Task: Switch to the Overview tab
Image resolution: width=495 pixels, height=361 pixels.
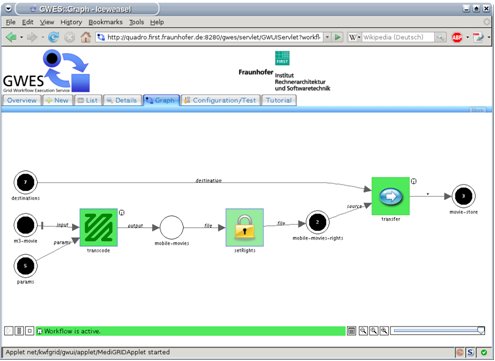Action: 22,100
